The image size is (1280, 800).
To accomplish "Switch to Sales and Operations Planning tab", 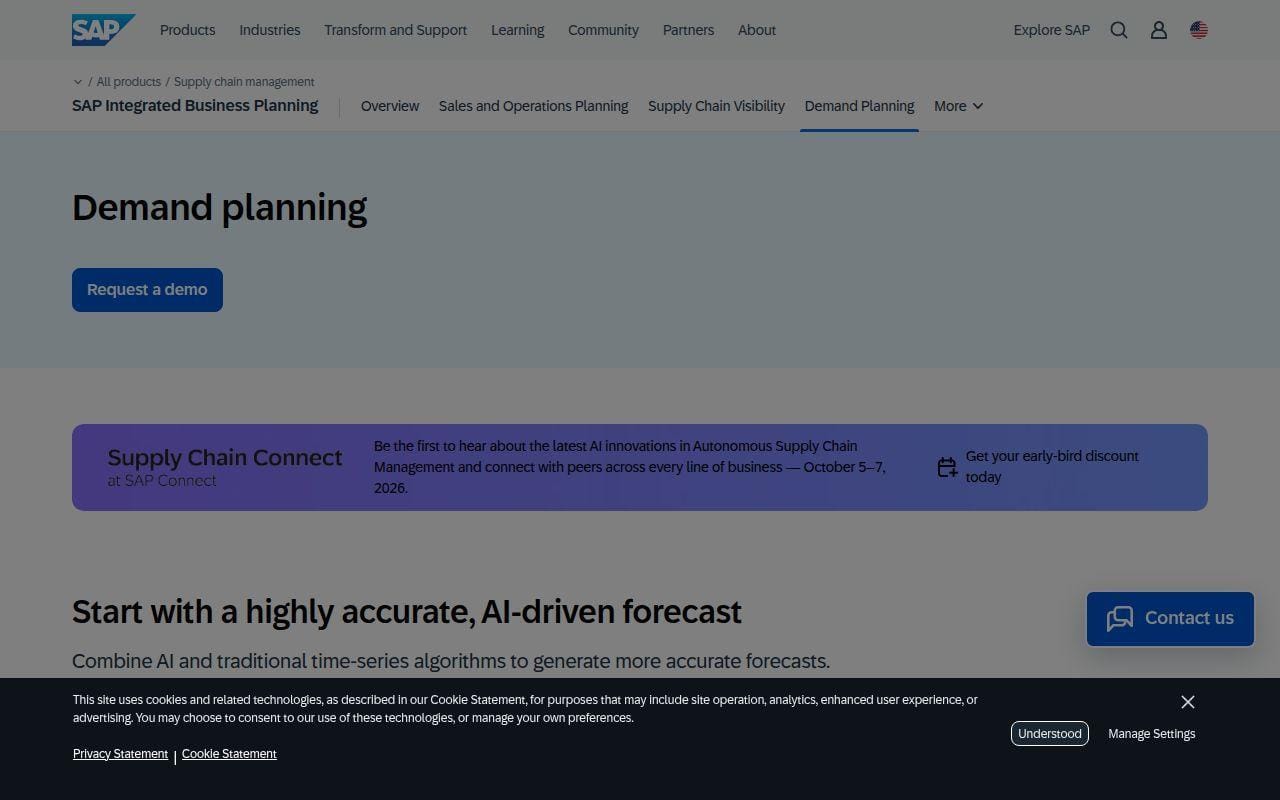I will tap(534, 106).
